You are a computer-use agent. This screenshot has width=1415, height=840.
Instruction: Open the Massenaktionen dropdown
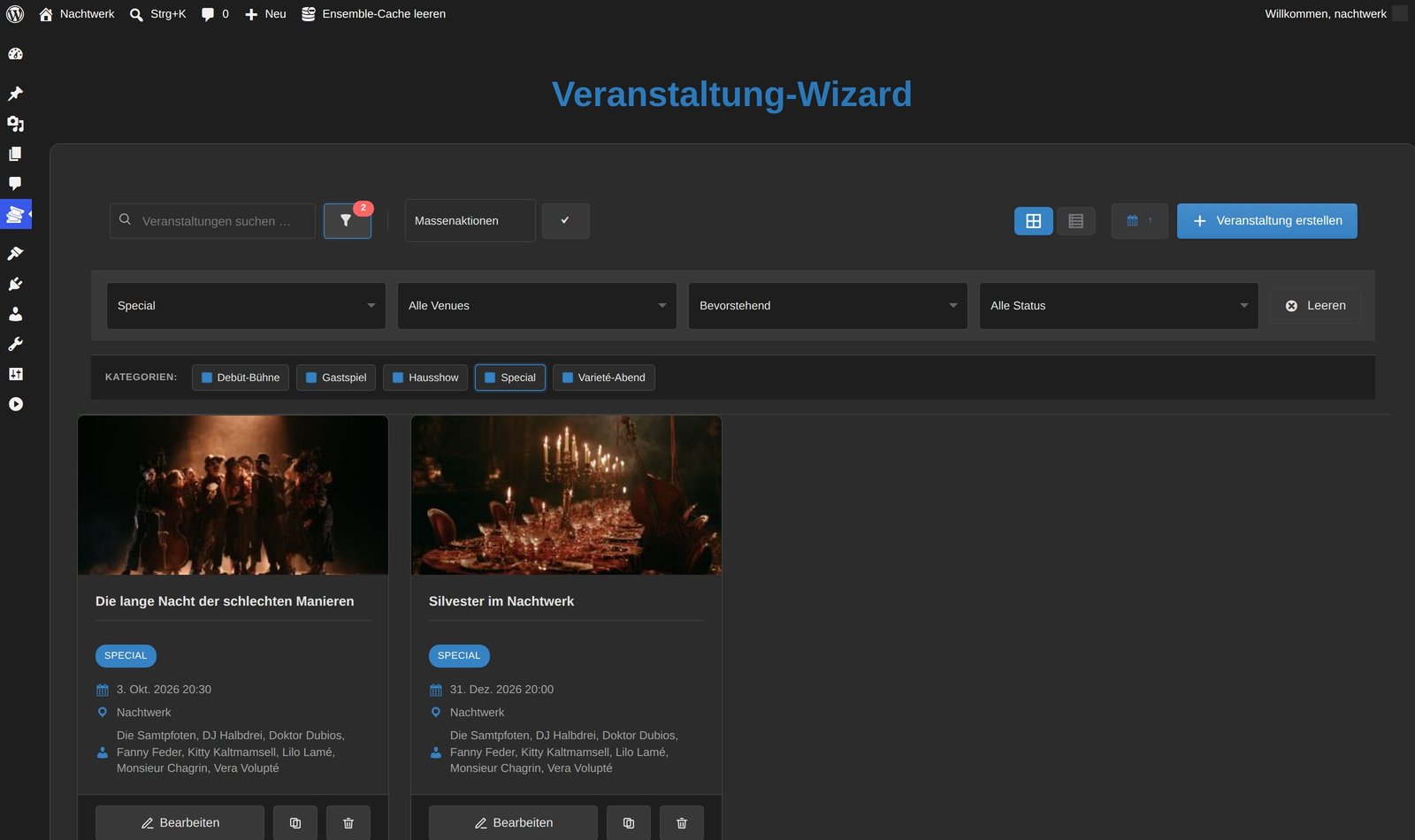pos(470,221)
